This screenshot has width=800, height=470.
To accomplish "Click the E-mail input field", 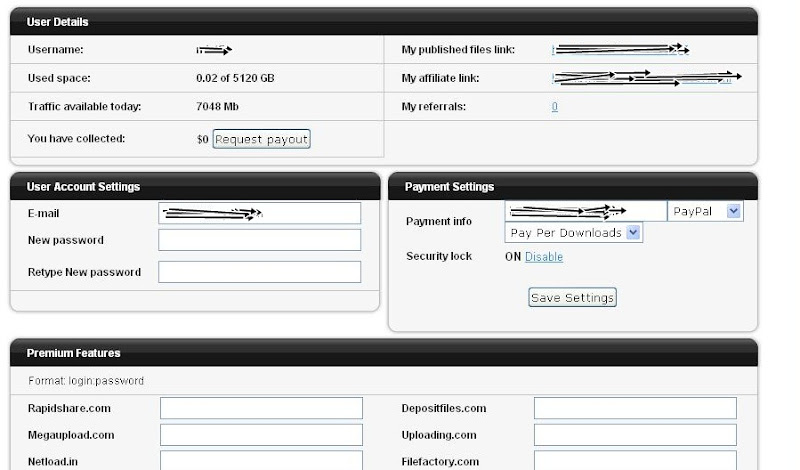I will [259, 213].
